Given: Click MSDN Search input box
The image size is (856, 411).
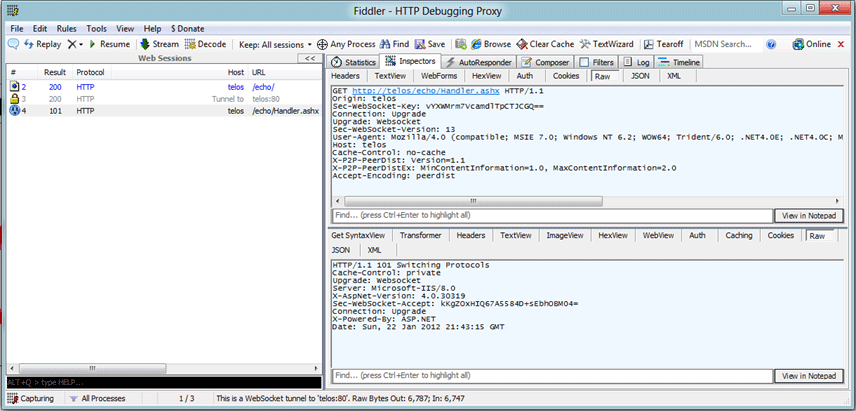Looking at the screenshot, I should tap(726, 44).
